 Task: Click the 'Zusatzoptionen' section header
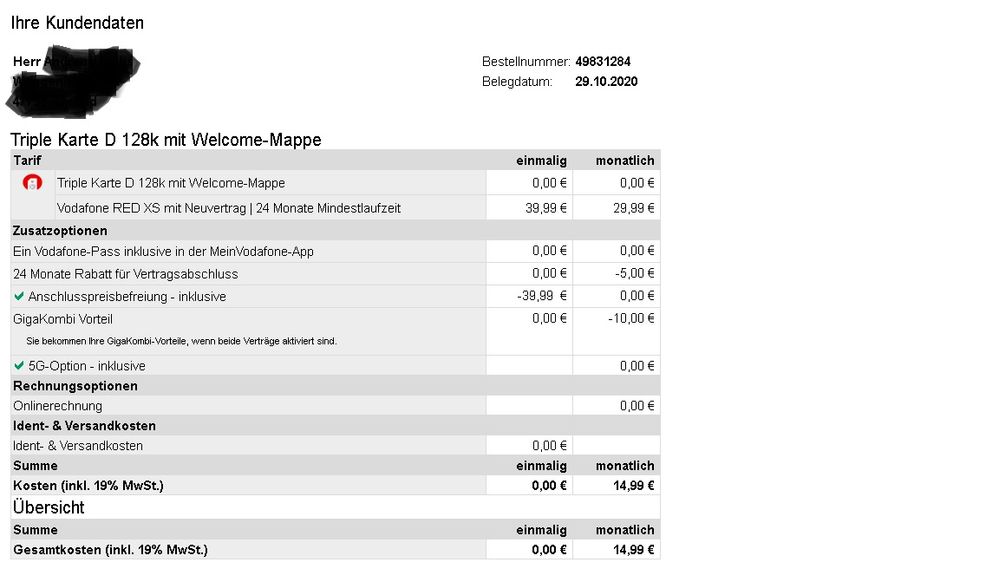point(60,231)
